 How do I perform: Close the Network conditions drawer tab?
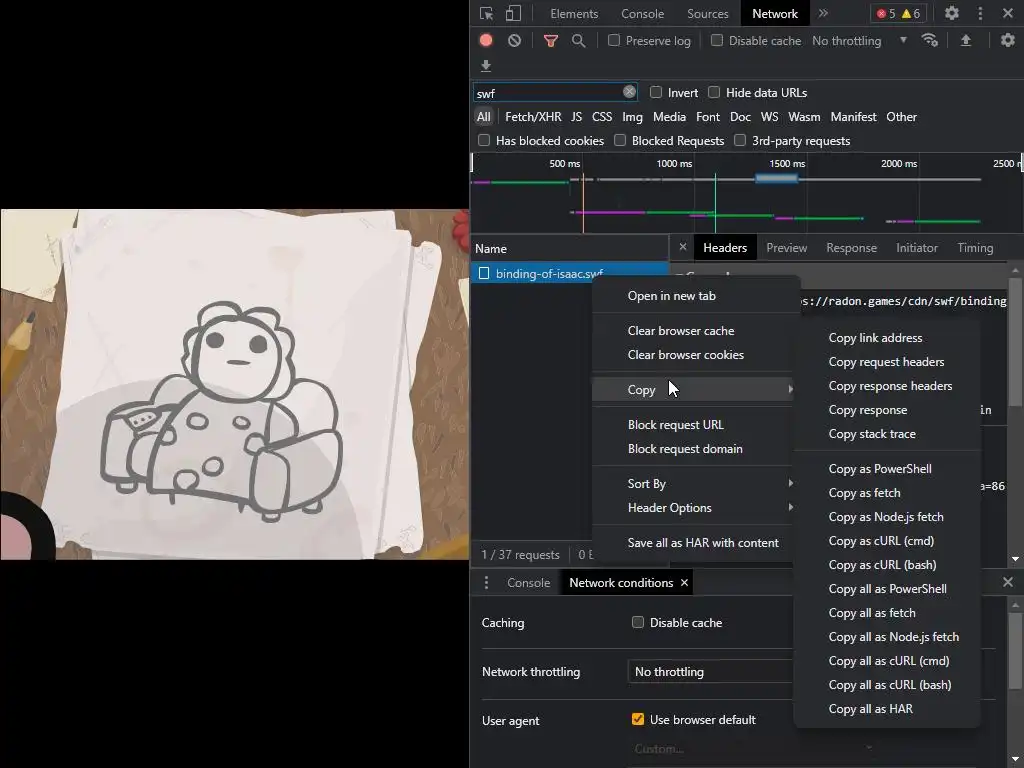click(x=684, y=583)
